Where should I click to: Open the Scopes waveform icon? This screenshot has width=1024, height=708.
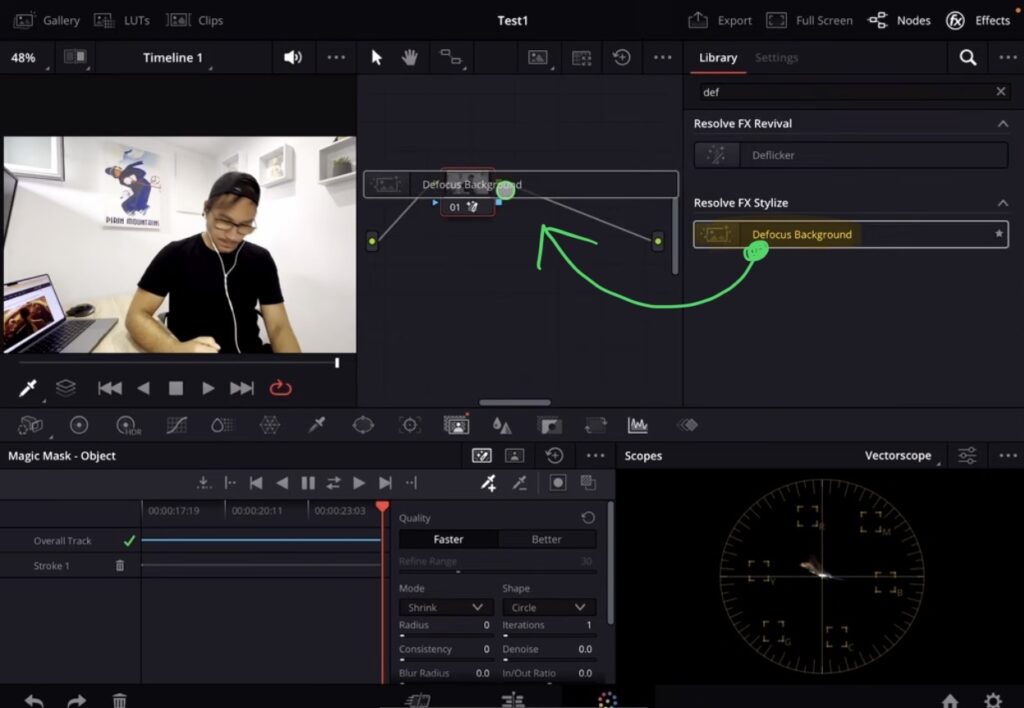click(637, 424)
